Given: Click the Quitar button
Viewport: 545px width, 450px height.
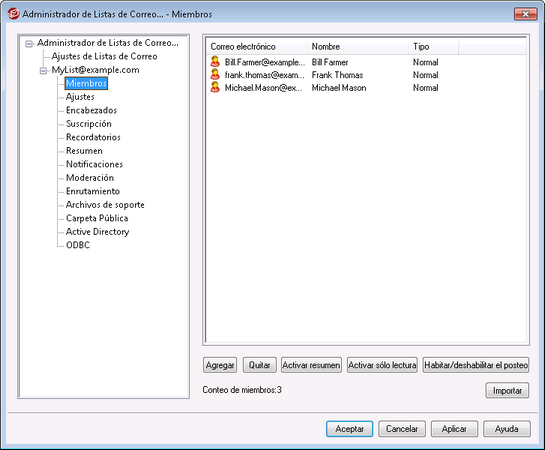Looking at the screenshot, I should pyautogui.click(x=260, y=365).
